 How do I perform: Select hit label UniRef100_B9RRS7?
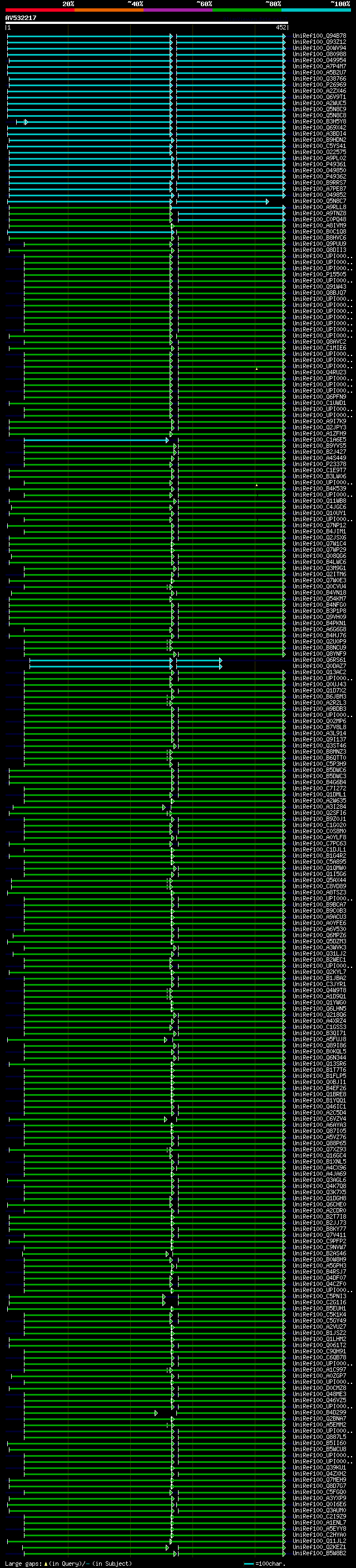point(319,182)
